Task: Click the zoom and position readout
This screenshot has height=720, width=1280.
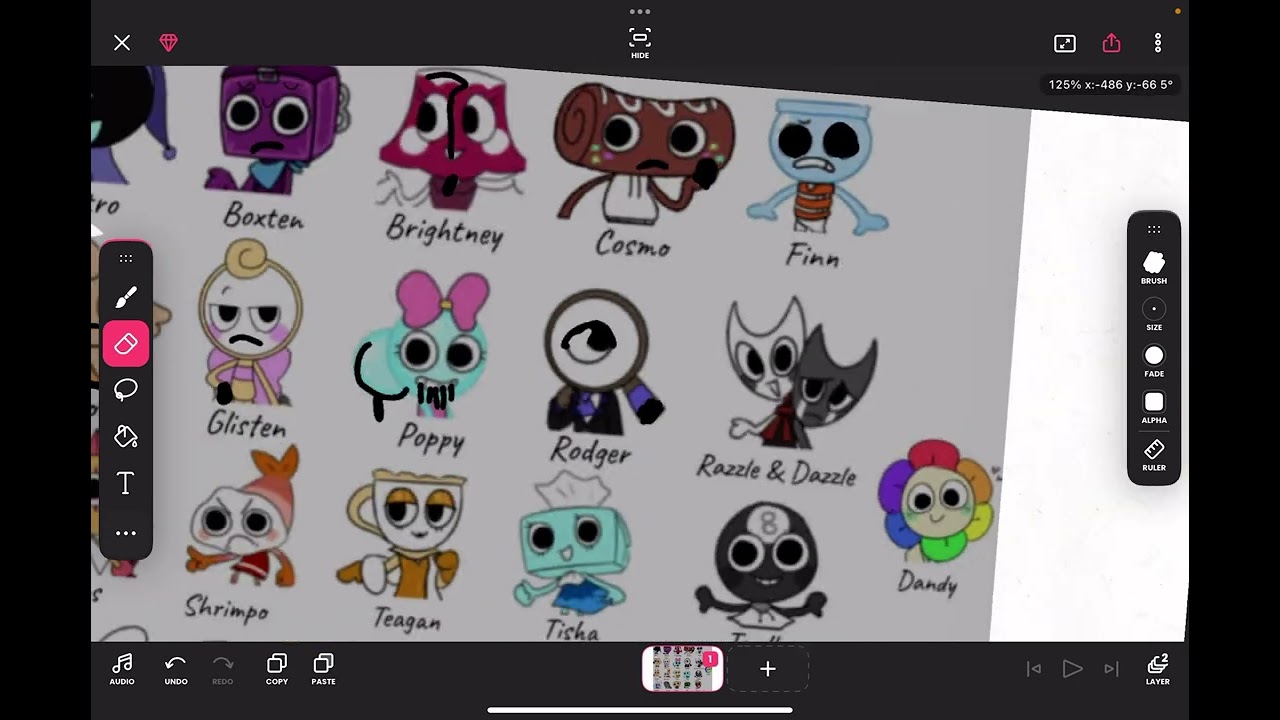Action: 1111,85
